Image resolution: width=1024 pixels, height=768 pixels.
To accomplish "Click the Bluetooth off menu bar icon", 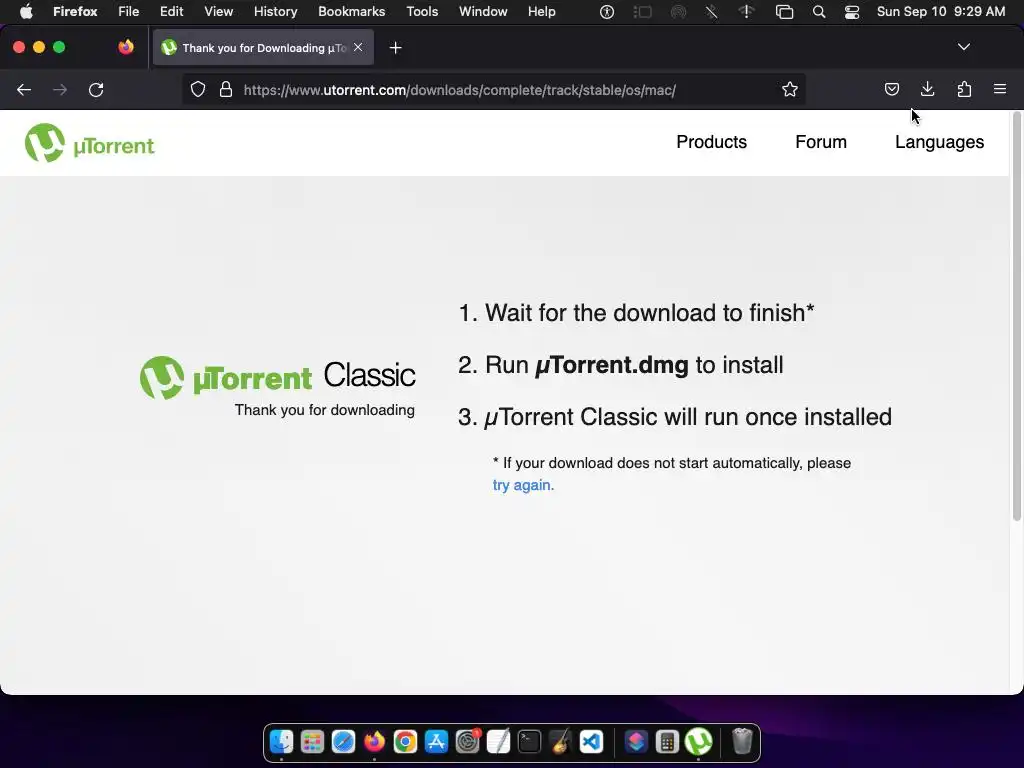I will pos(711,12).
